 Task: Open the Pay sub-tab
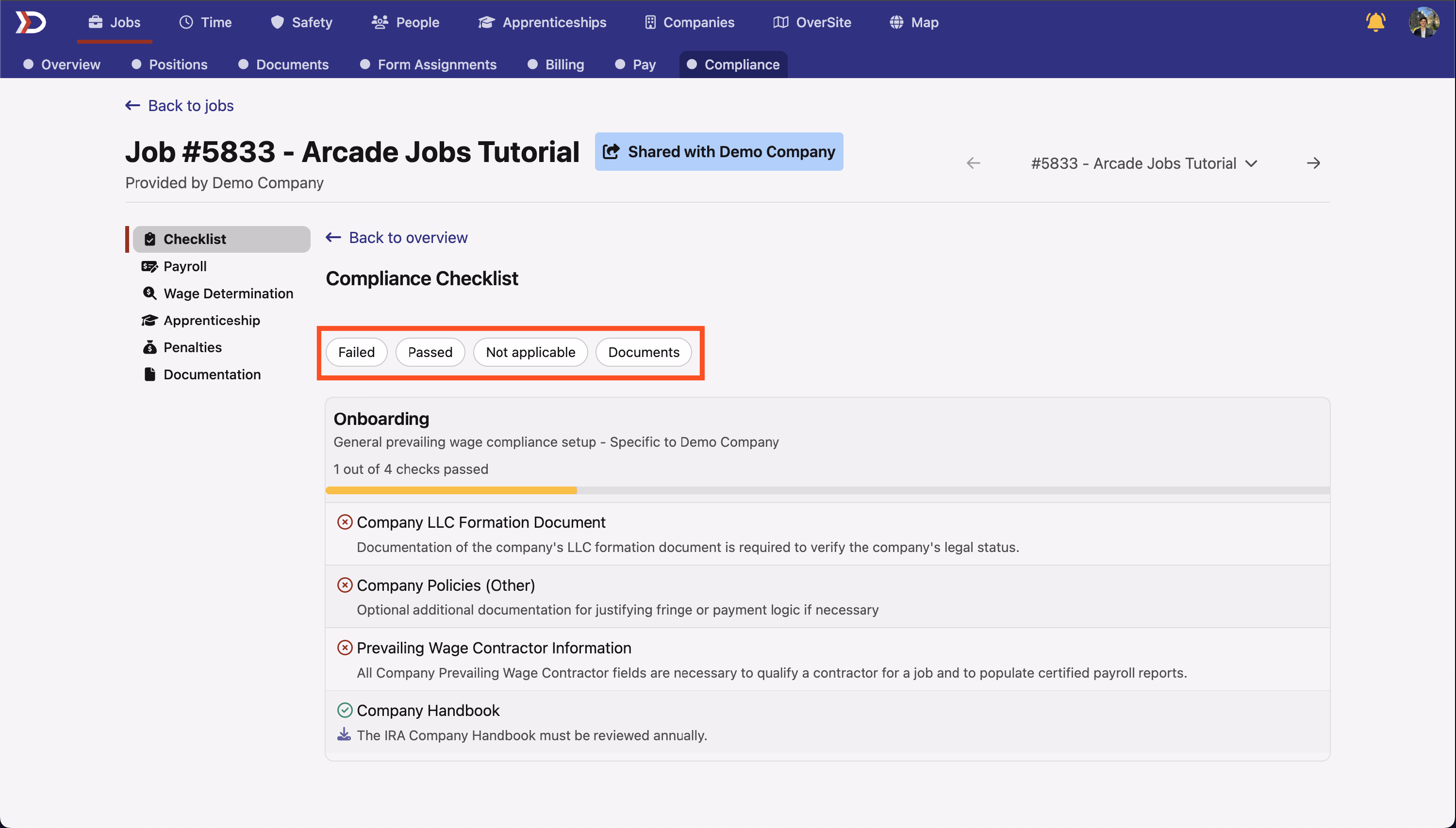(x=635, y=64)
